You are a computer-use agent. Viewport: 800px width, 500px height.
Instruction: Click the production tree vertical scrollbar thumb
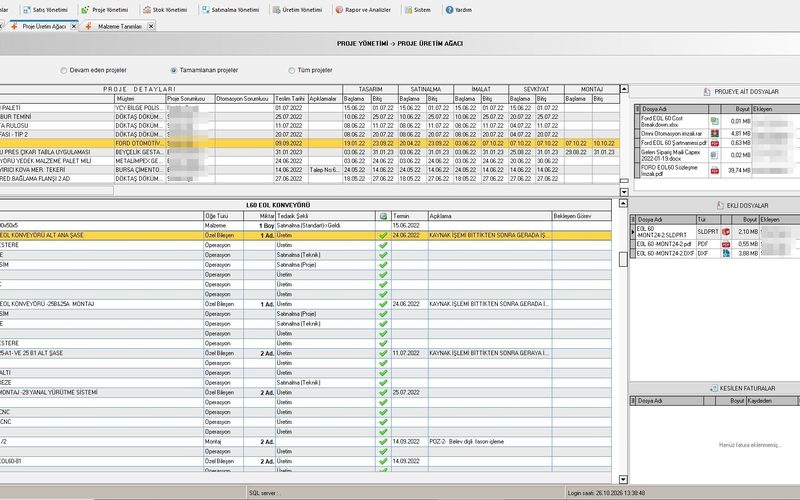pos(623,259)
